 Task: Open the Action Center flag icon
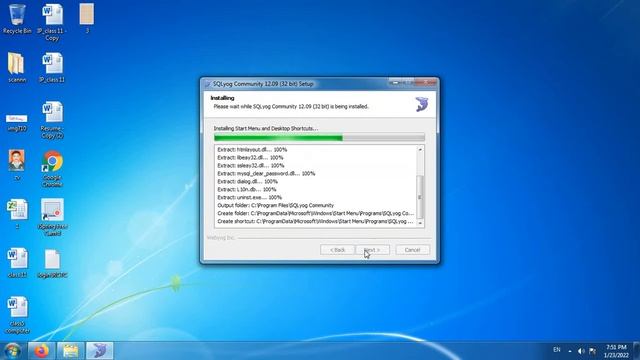[593, 351]
